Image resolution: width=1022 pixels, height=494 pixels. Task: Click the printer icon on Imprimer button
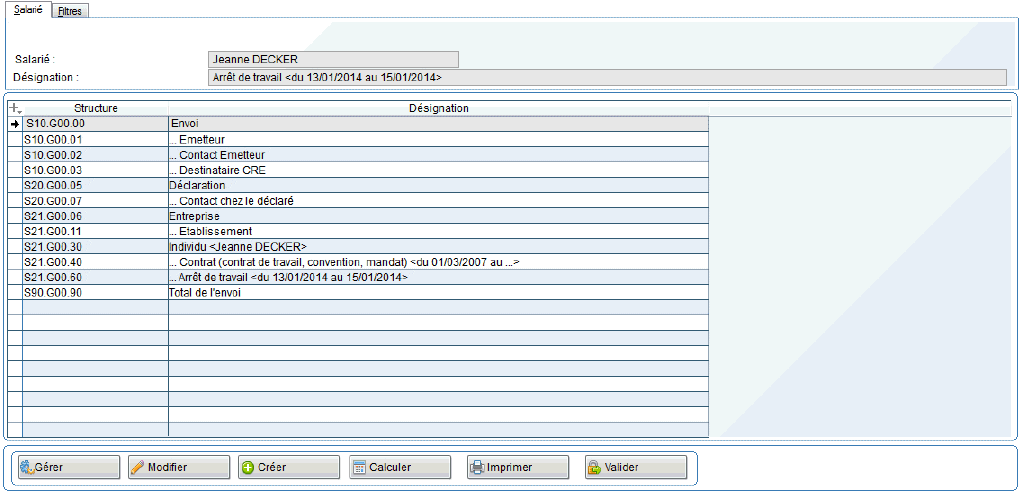click(477, 467)
